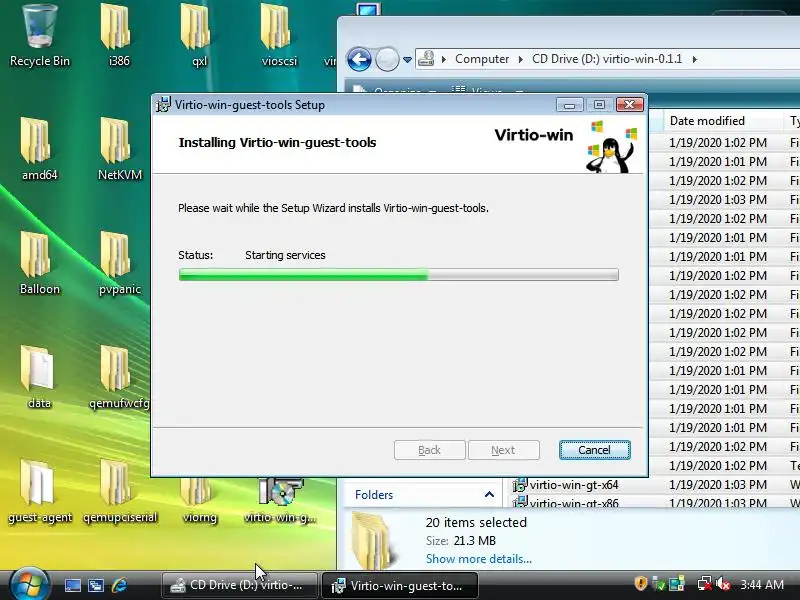Minimize the Virtio-win-guest-tools Setup window
The height and width of the screenshot is (600, 800).
(x=569, y=105)
